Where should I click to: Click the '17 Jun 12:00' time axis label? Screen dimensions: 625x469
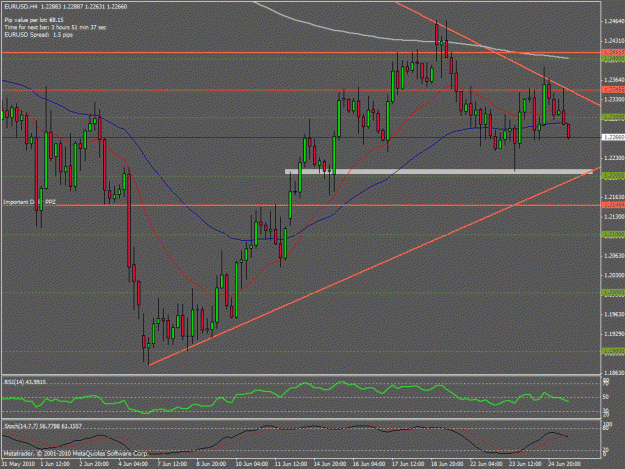(408, 464)
